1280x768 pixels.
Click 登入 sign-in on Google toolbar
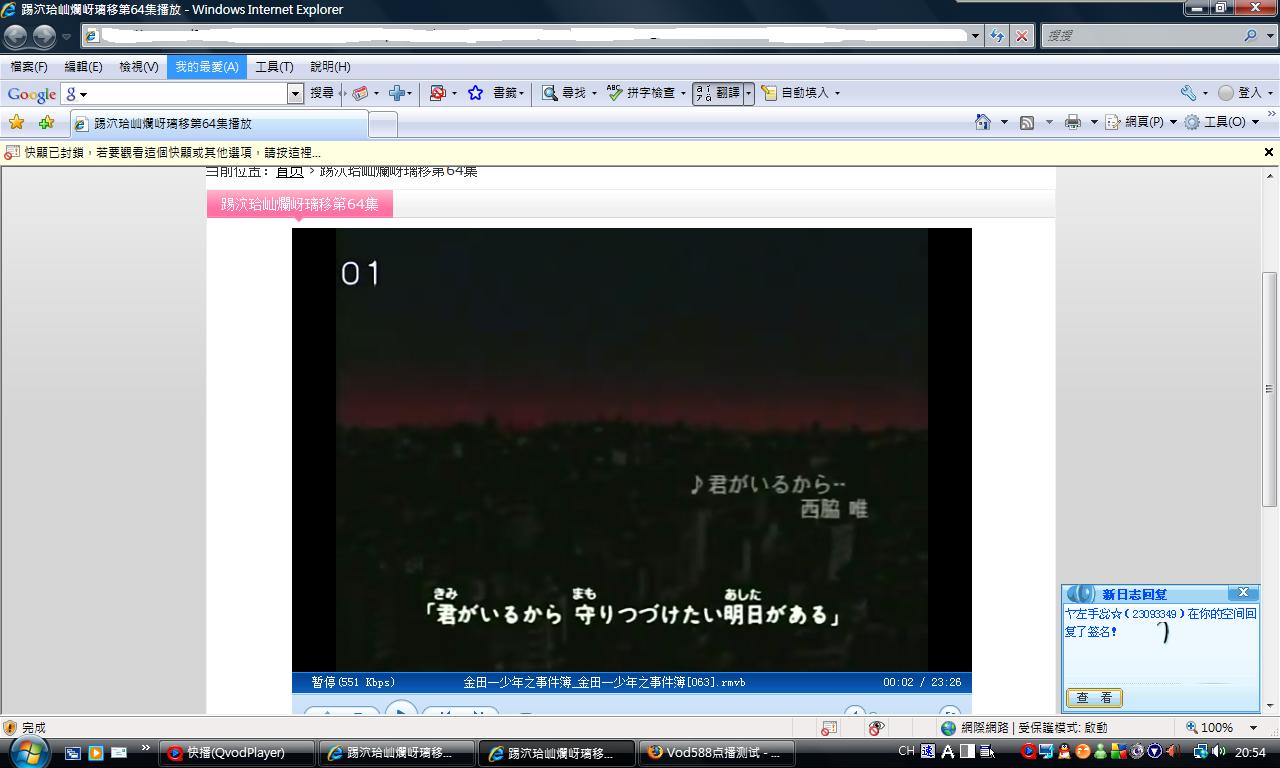[1240, 93]
